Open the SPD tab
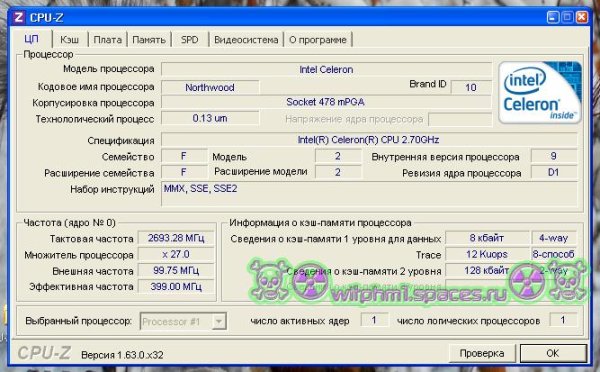The width and height of the screenshot is (600, 372). click(190, 39)
